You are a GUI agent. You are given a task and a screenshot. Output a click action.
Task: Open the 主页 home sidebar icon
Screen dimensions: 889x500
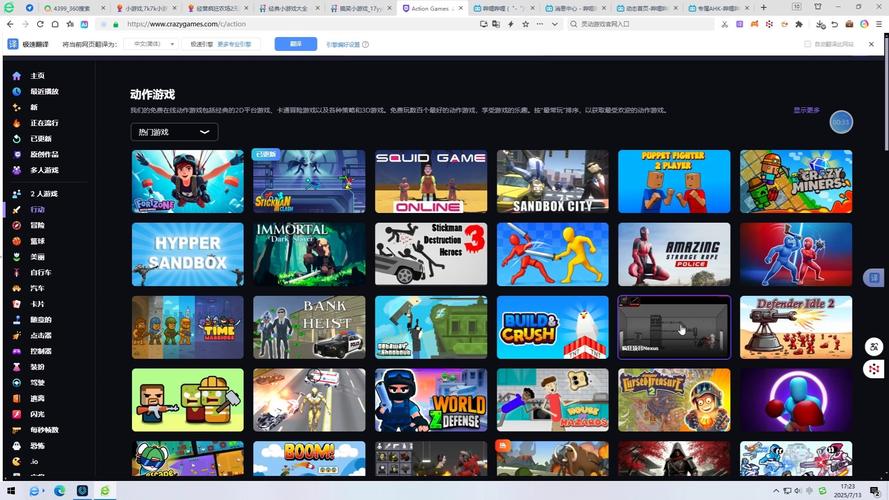coord(17,76)
